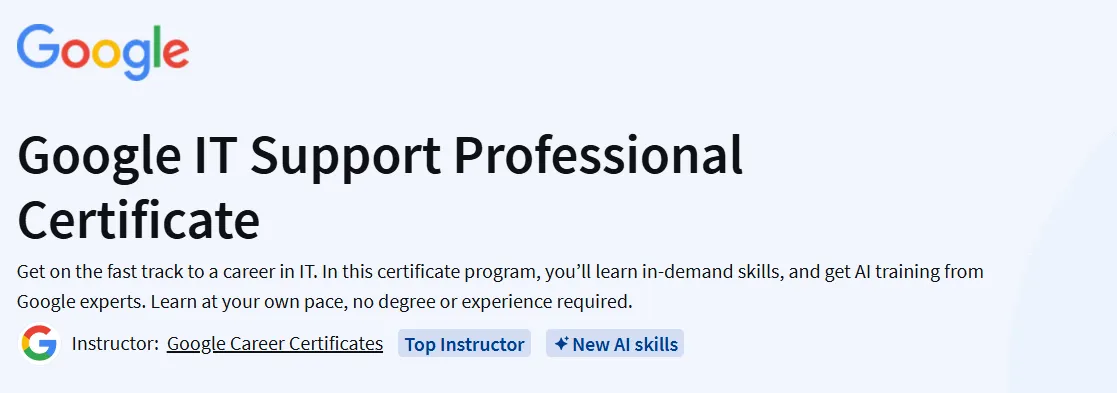Screen dimensions: 1117x393
Task: Click description line about no degree required
Action: (325, 302)
